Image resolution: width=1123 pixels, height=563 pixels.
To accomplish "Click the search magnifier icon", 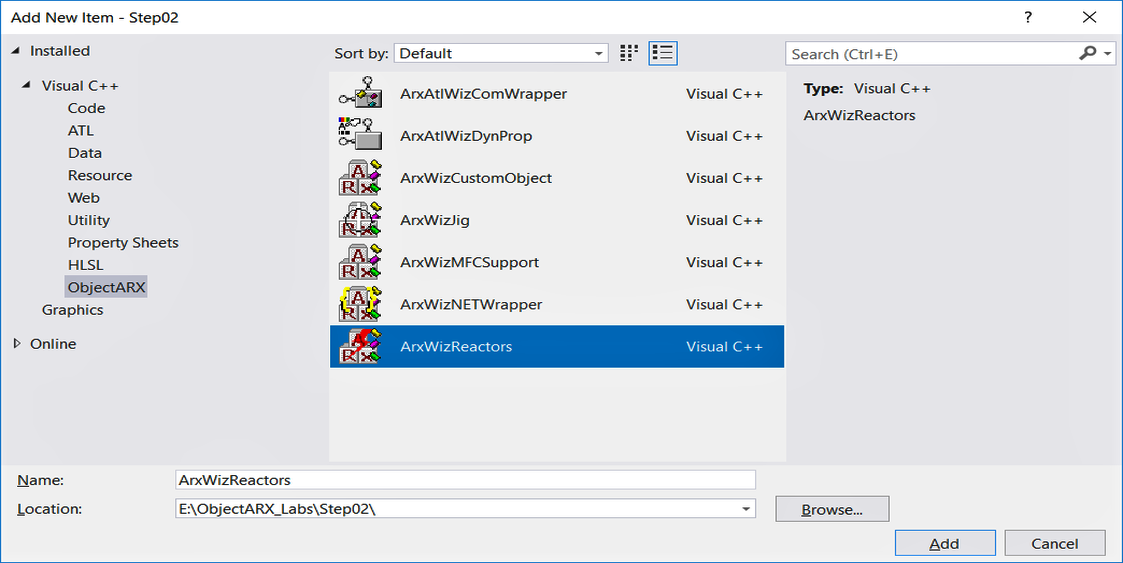I will 1087,53.
